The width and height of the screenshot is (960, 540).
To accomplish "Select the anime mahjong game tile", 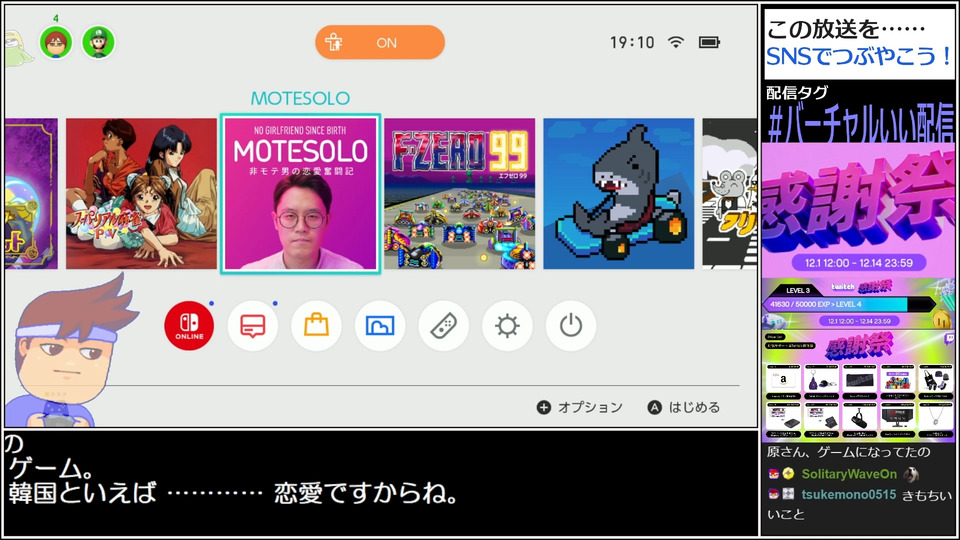I will tap(141, 193).
